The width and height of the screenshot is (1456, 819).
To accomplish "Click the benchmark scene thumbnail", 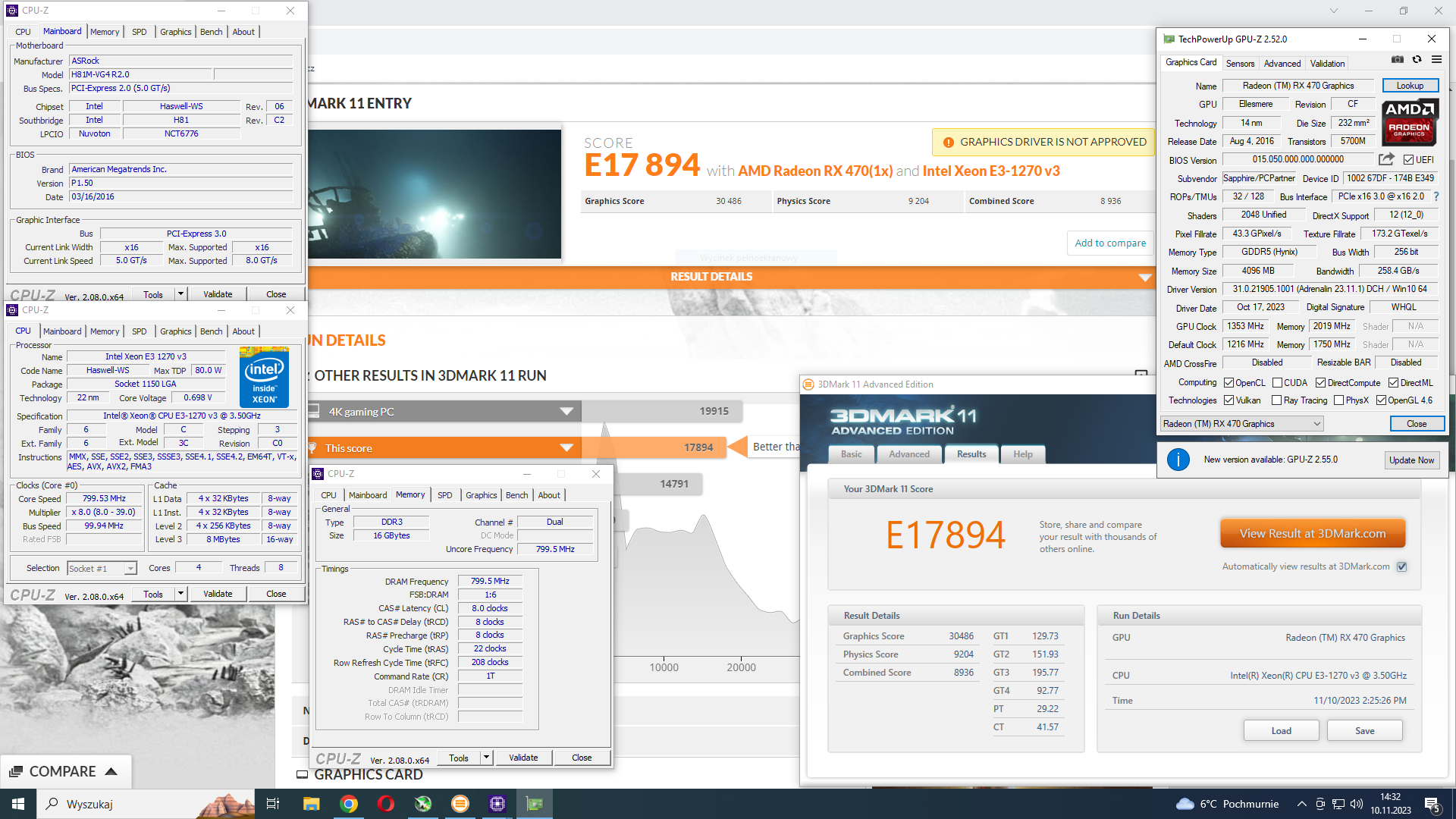I will (435, 194).
